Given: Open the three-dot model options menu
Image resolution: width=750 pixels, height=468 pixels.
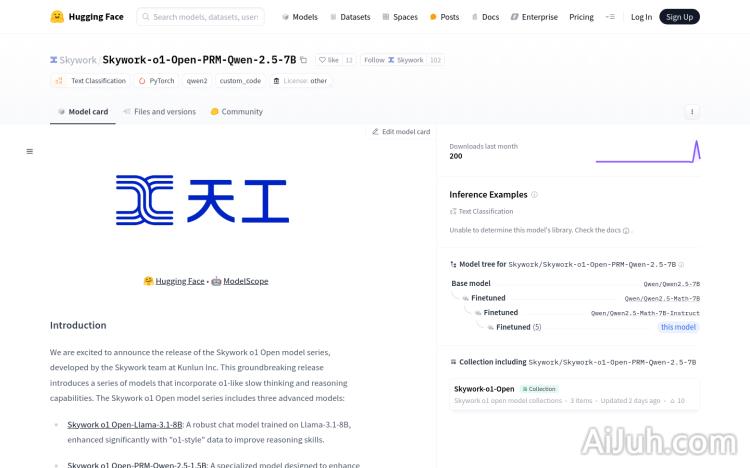Looking at the screenshot, I should (x=691, y=112).
